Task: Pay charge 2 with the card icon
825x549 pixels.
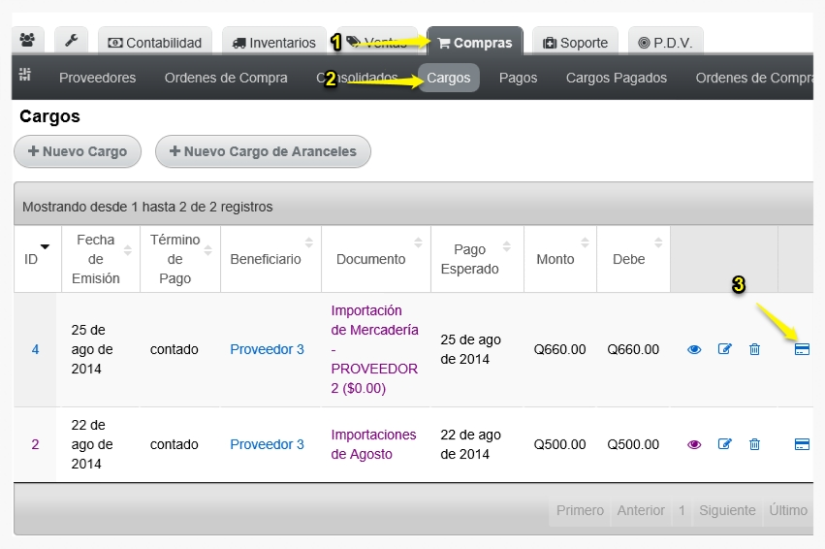Action: (802, 444)
